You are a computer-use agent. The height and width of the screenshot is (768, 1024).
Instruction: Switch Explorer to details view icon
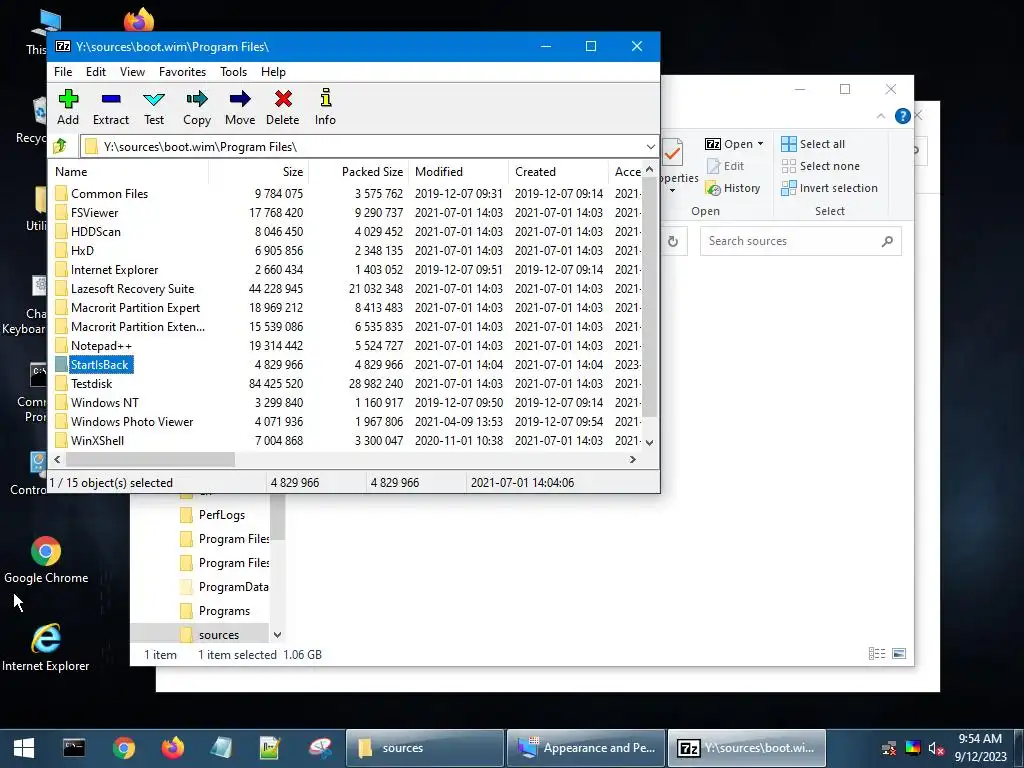[x=877, y=654]
